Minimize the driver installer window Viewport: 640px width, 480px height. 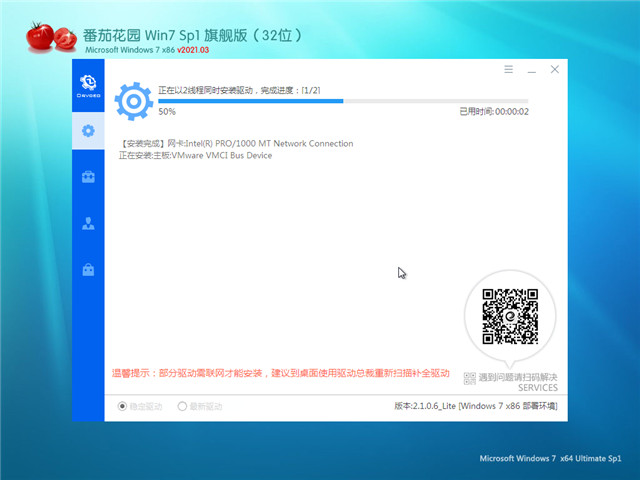(531, 70)
